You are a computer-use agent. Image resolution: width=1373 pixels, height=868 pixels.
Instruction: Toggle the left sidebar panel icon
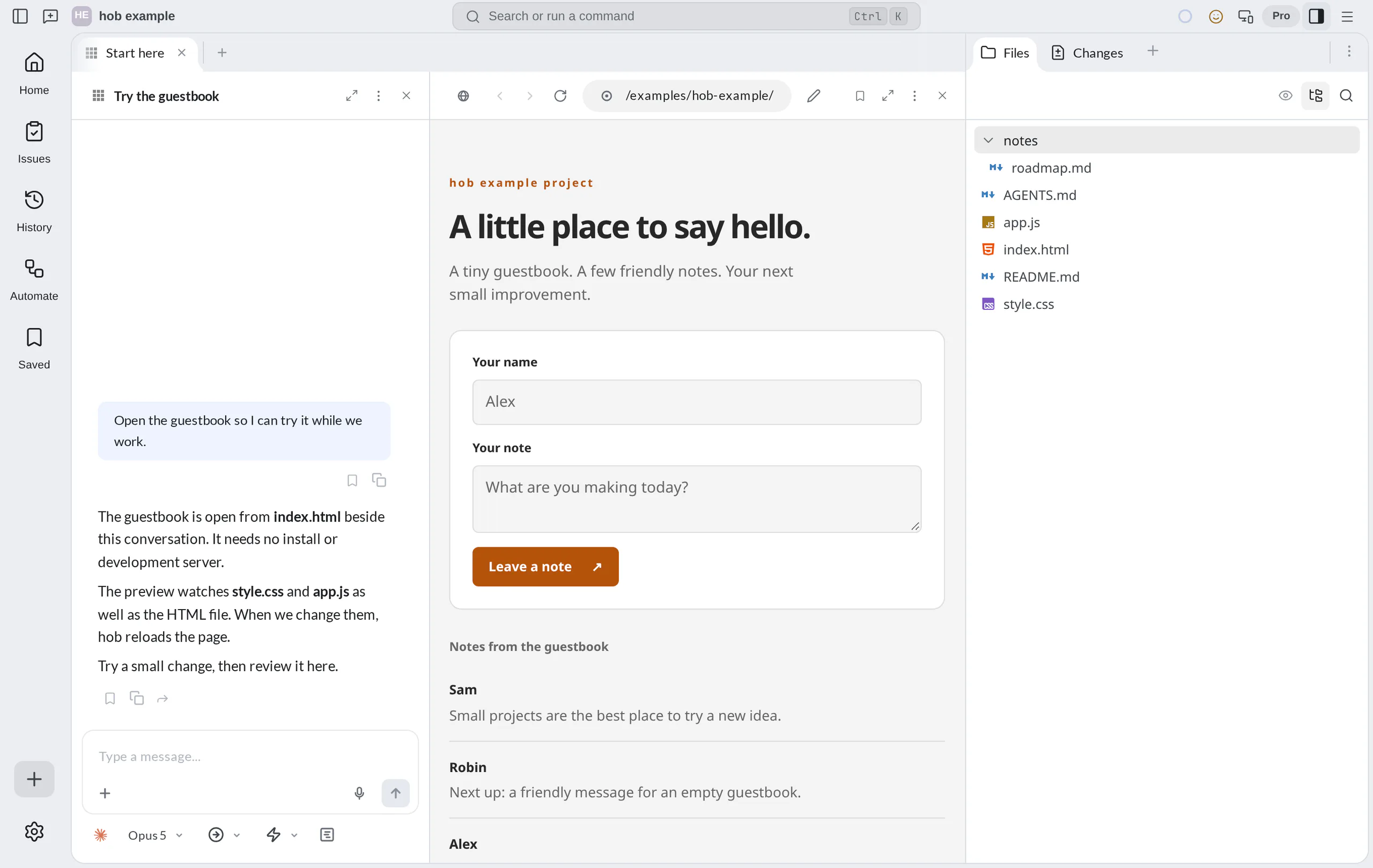point(20,16)
